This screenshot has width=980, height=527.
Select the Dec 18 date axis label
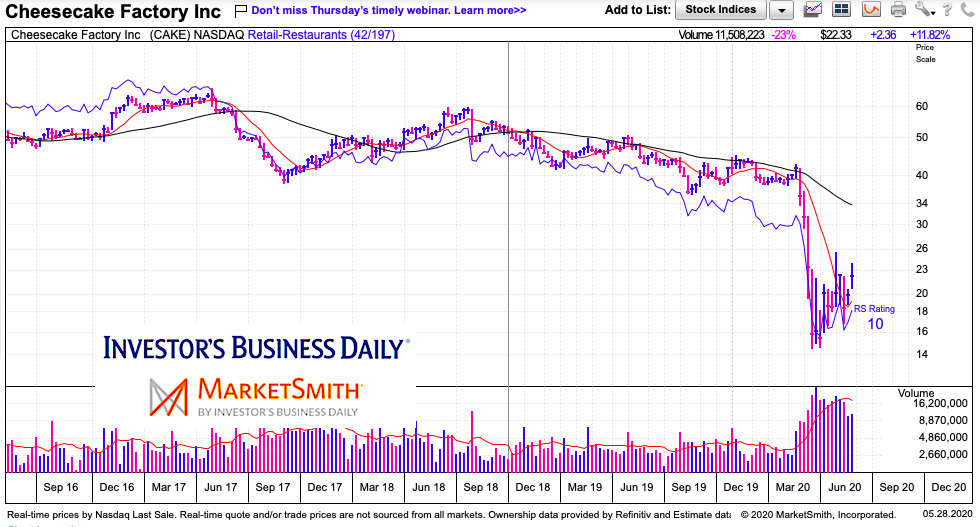pyautogui.click(x=532, y=487)
